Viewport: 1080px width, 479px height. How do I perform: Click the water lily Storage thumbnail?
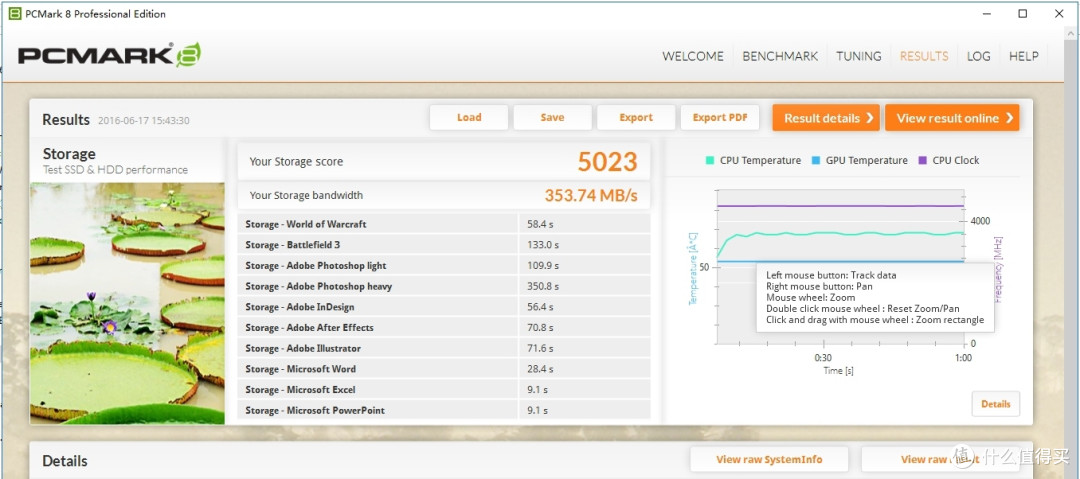coord(127,303)
